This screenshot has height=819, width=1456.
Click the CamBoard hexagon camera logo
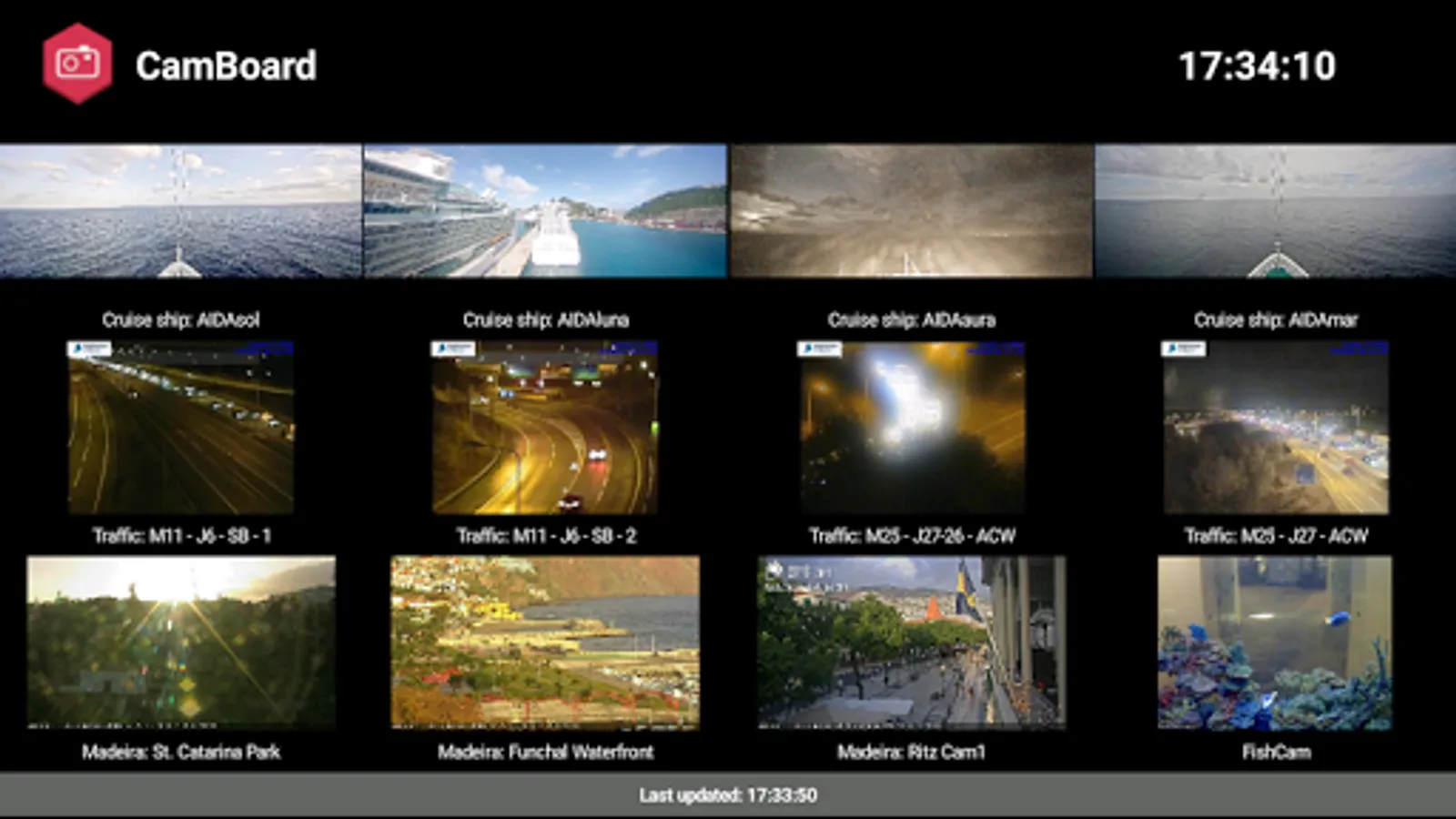(x=77, y=64)
